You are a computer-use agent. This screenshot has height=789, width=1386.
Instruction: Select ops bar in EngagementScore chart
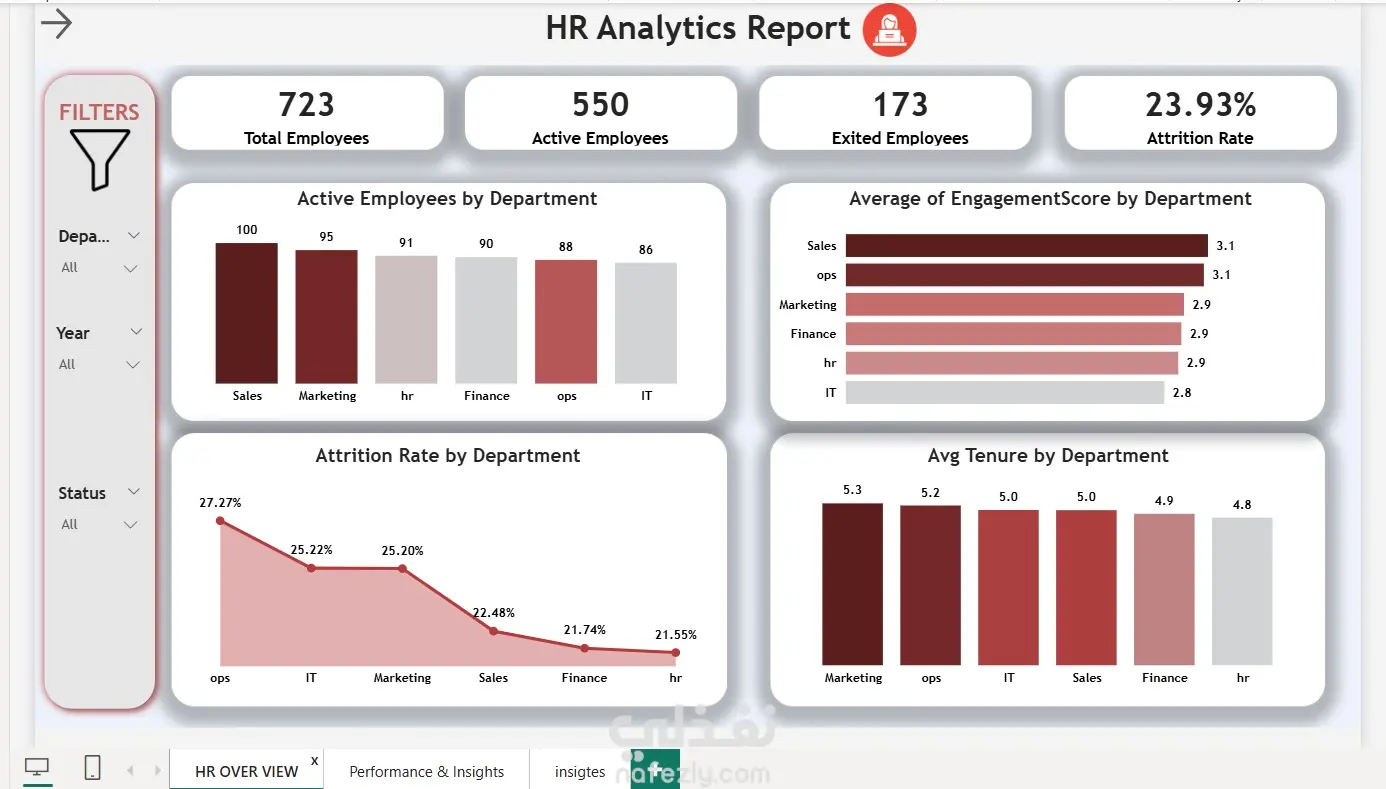(1025, 275)
